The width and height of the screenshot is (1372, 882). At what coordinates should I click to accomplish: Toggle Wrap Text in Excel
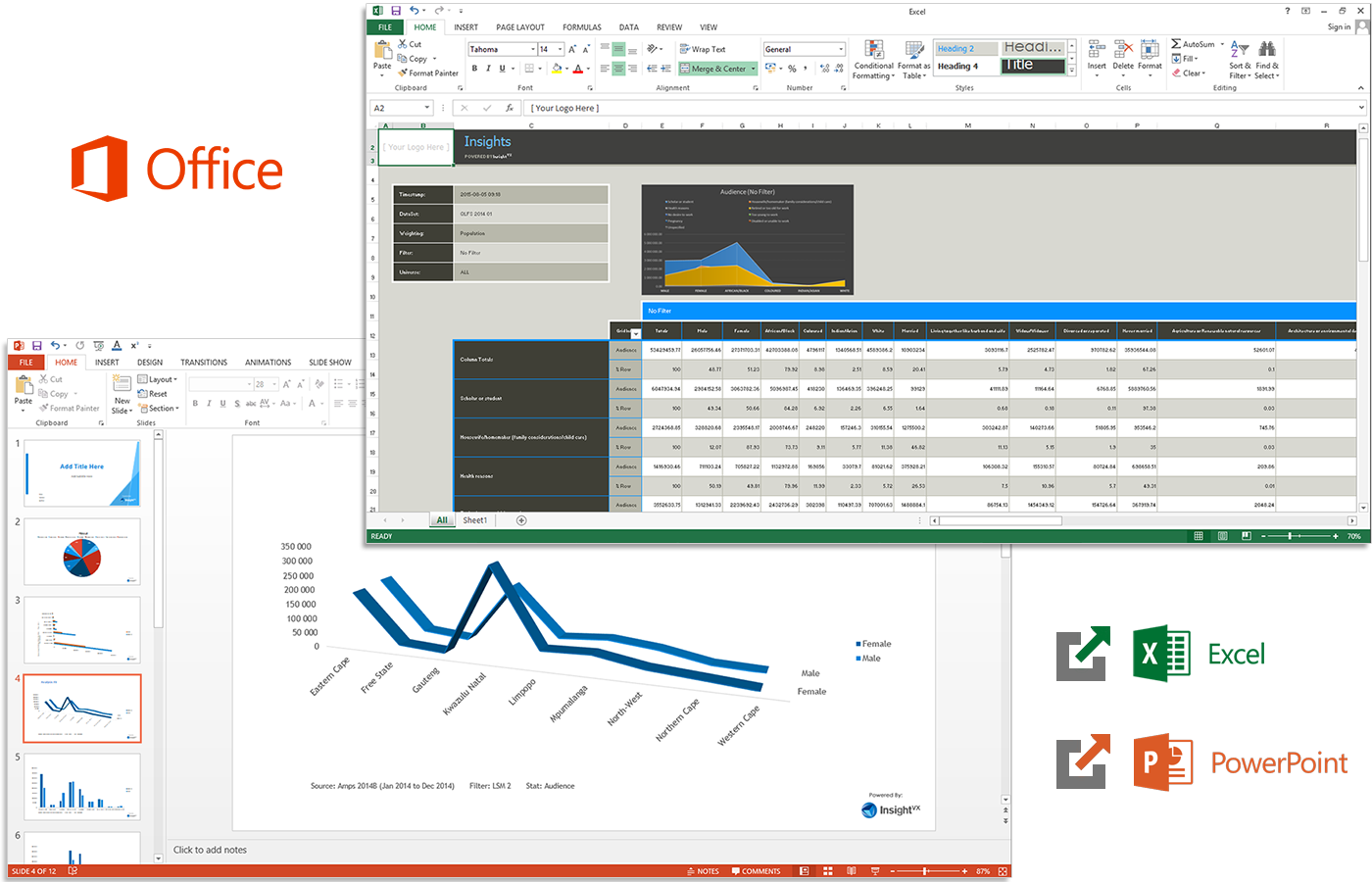pos(703,49)
